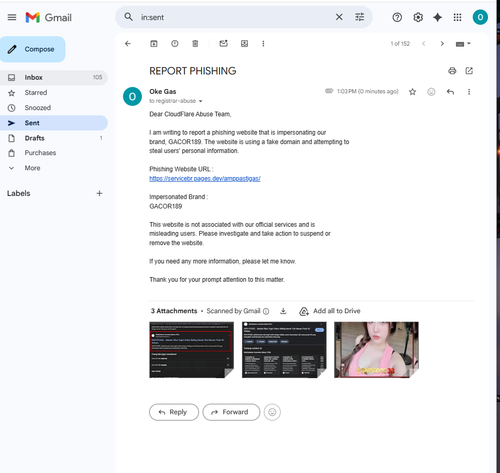Open the main menu hamburger icon
Screen dimensions: 500x473
point(12,17)
